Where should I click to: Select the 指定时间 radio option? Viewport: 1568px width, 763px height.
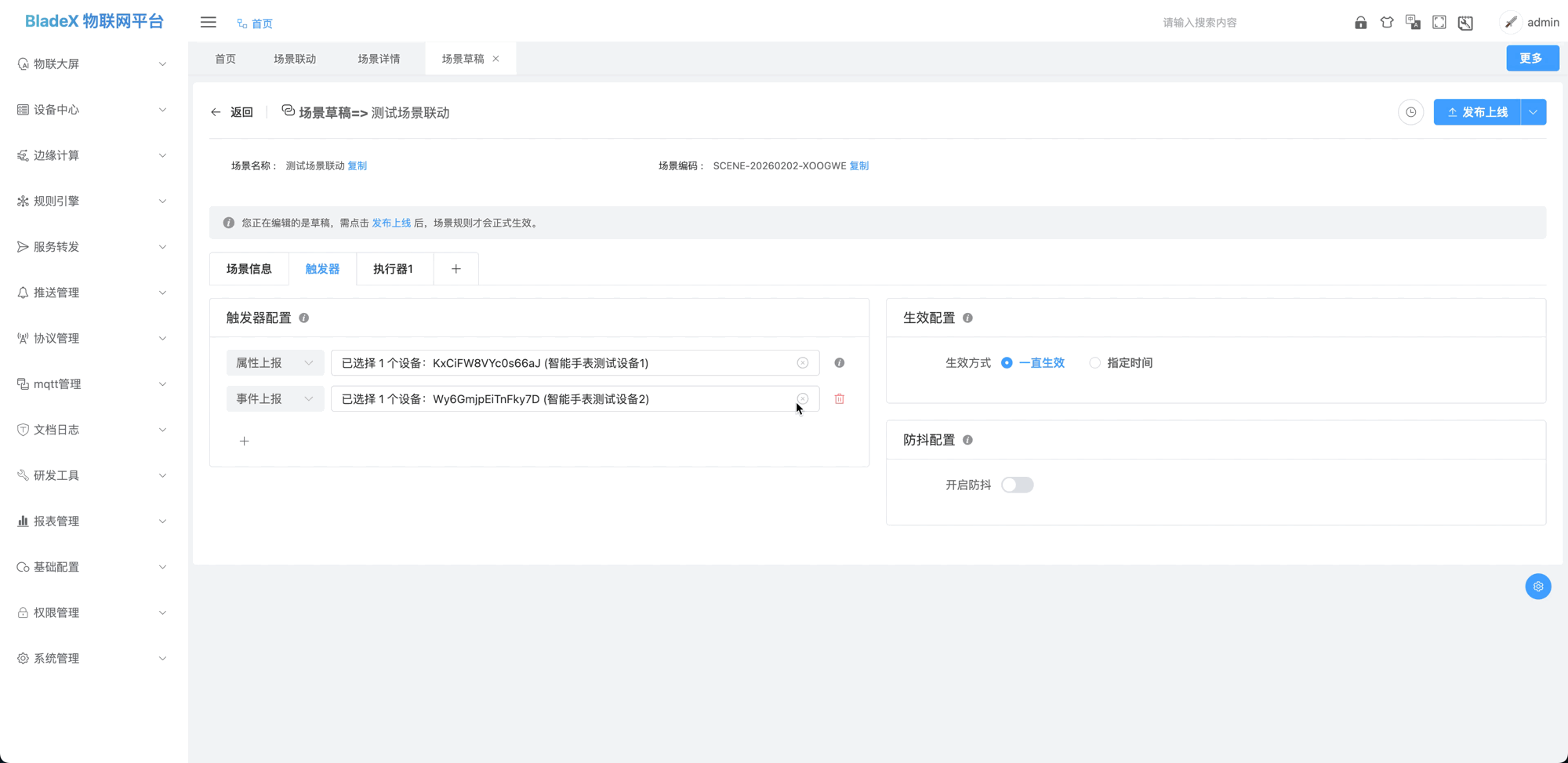(x=1094, y=362)
